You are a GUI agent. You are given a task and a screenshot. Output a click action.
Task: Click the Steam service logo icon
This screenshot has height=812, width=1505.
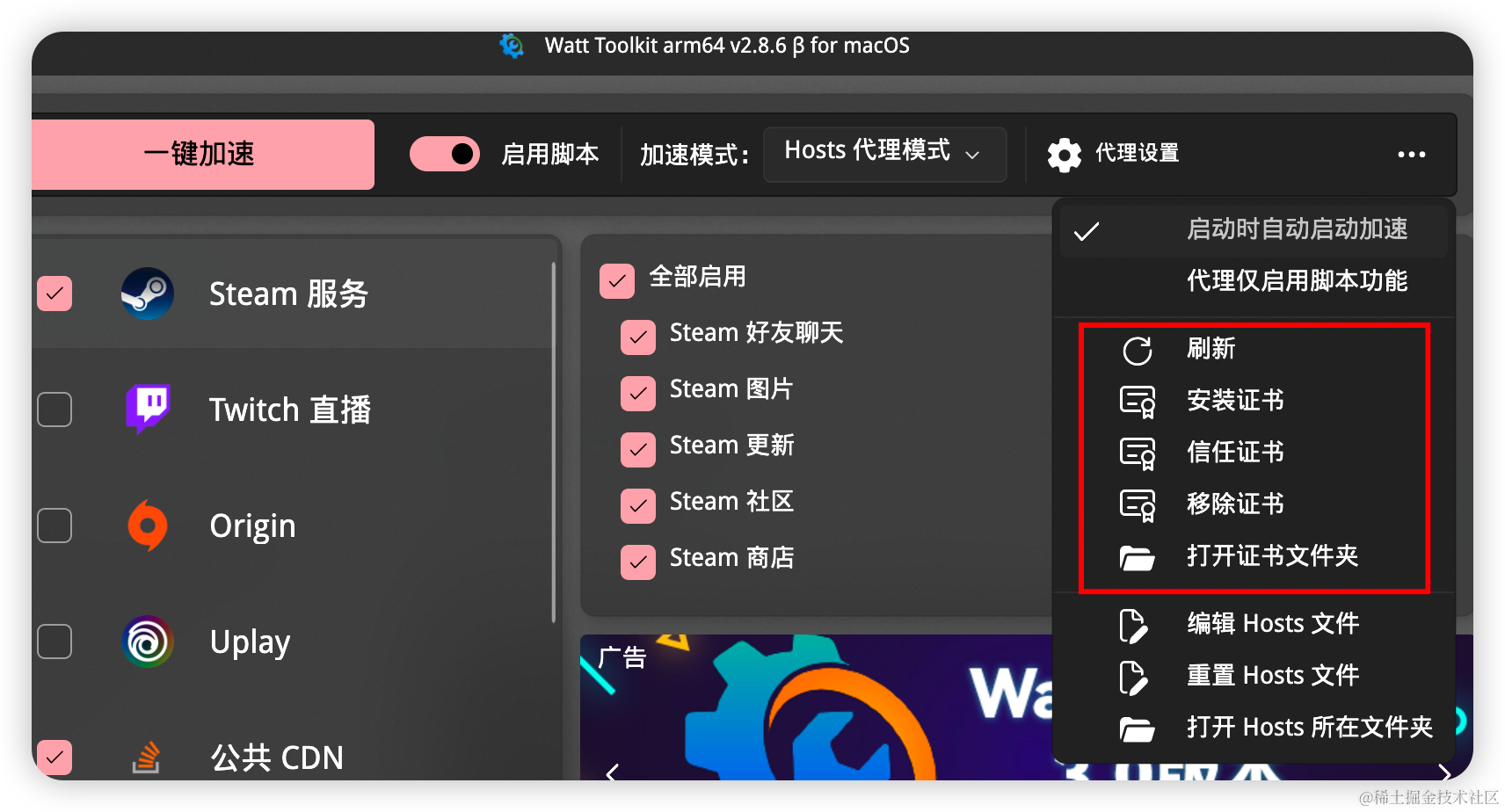click(148, 294)
